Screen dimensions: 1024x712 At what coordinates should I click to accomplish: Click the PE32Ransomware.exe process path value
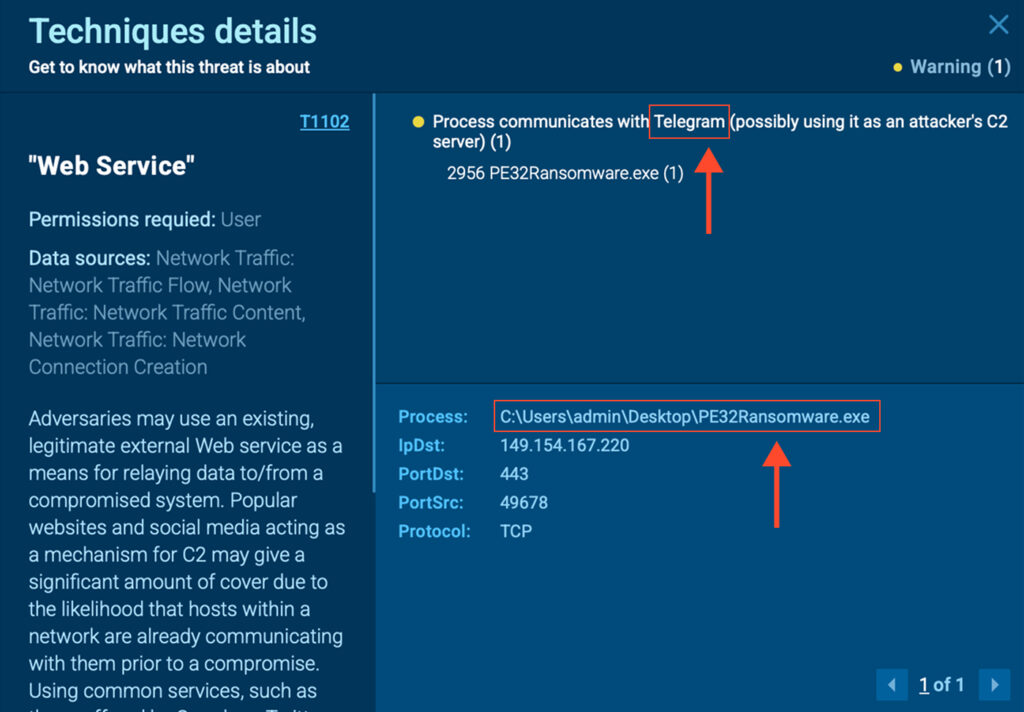point(686,416)
